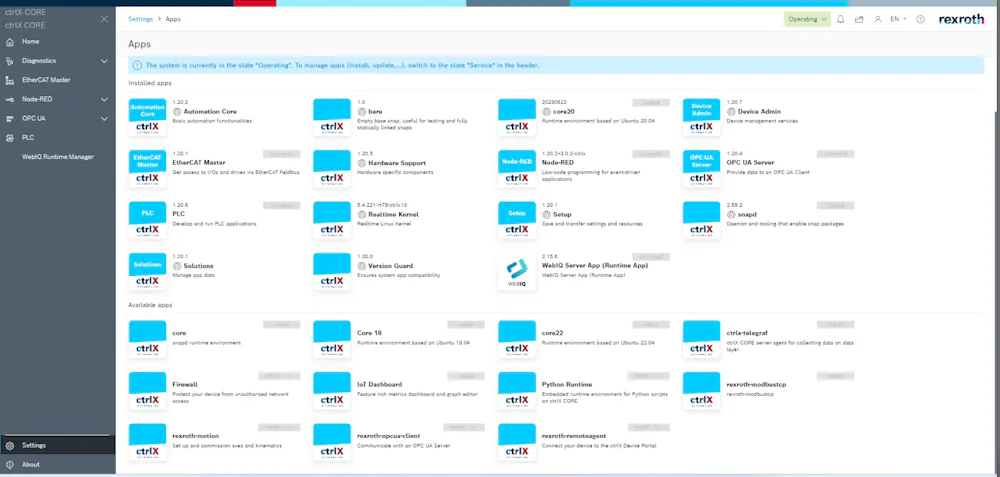Viewport: 1000px width, 477px height.
Task: Select the Firewall app tile icon
Action: point(147,390)
